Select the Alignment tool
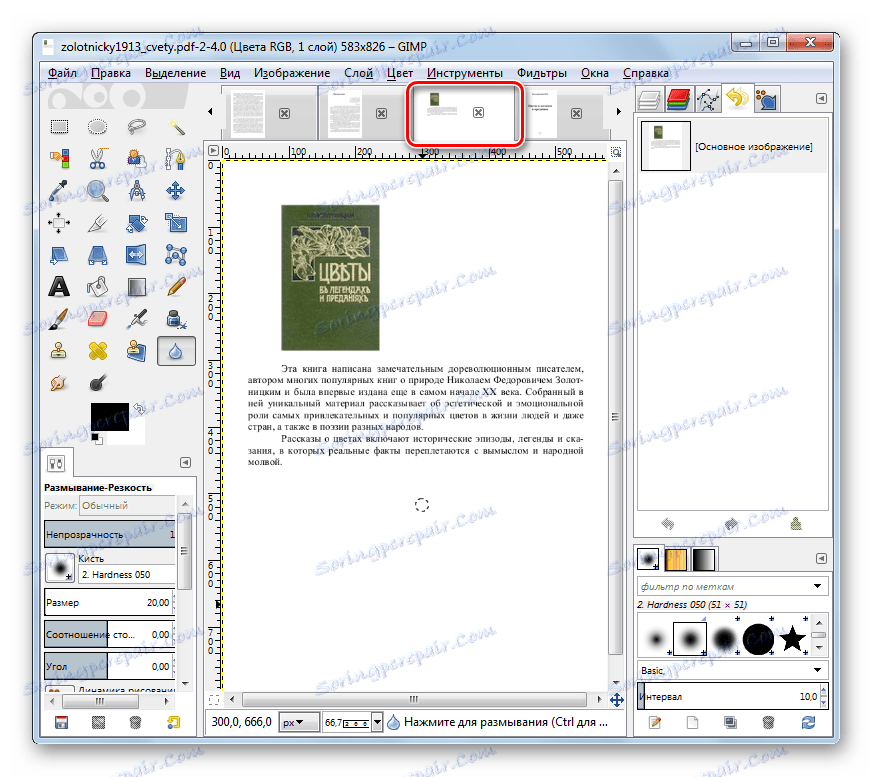This screenshot has height=777, width=873. [59, 223]
